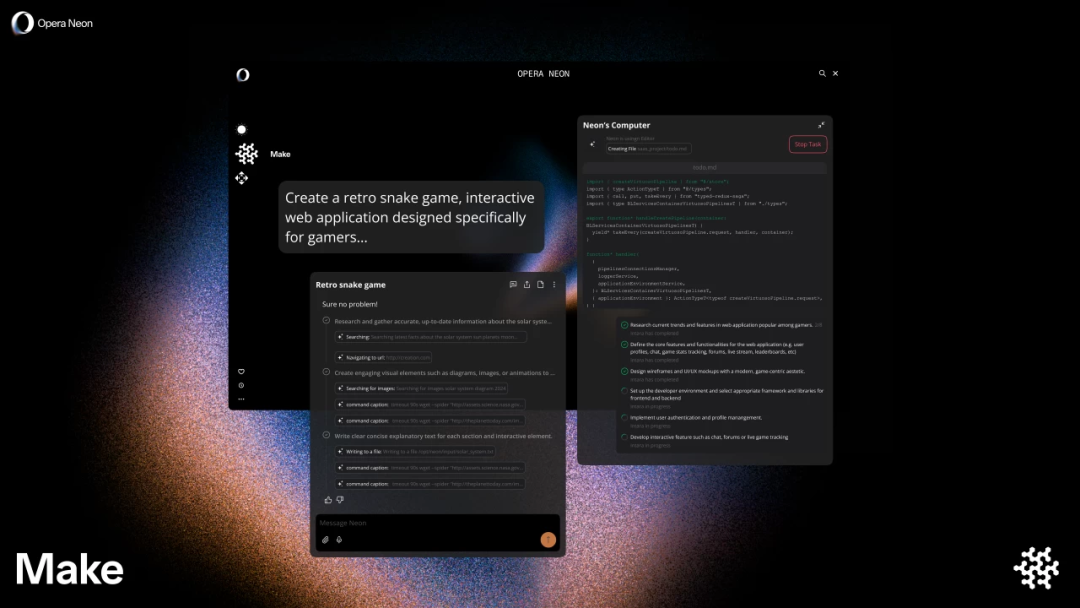Check off the 'Set up the developer environment' task
Image resolution: width=1080 pixels, height=608 pixels.
622,392
